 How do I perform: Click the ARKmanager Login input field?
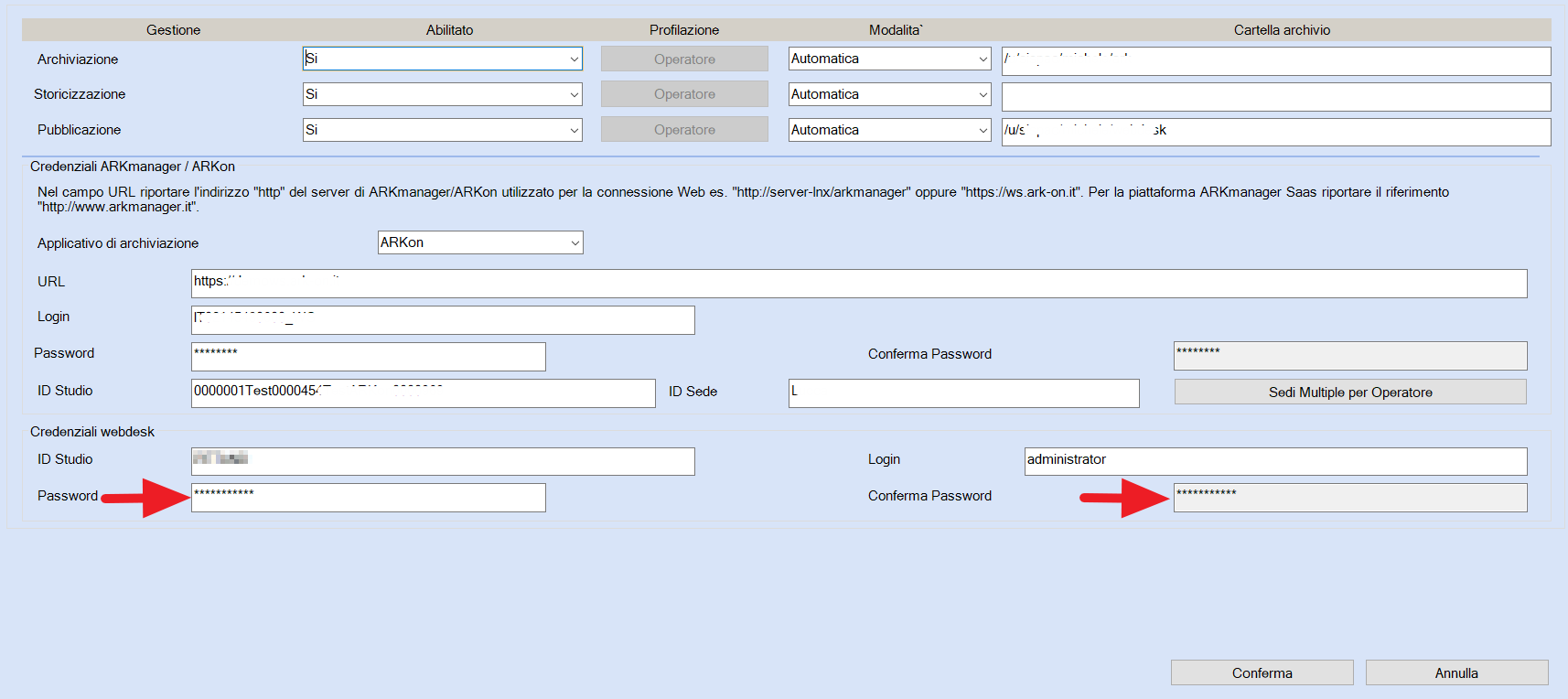pyautogui.click(x=443, y=320)
